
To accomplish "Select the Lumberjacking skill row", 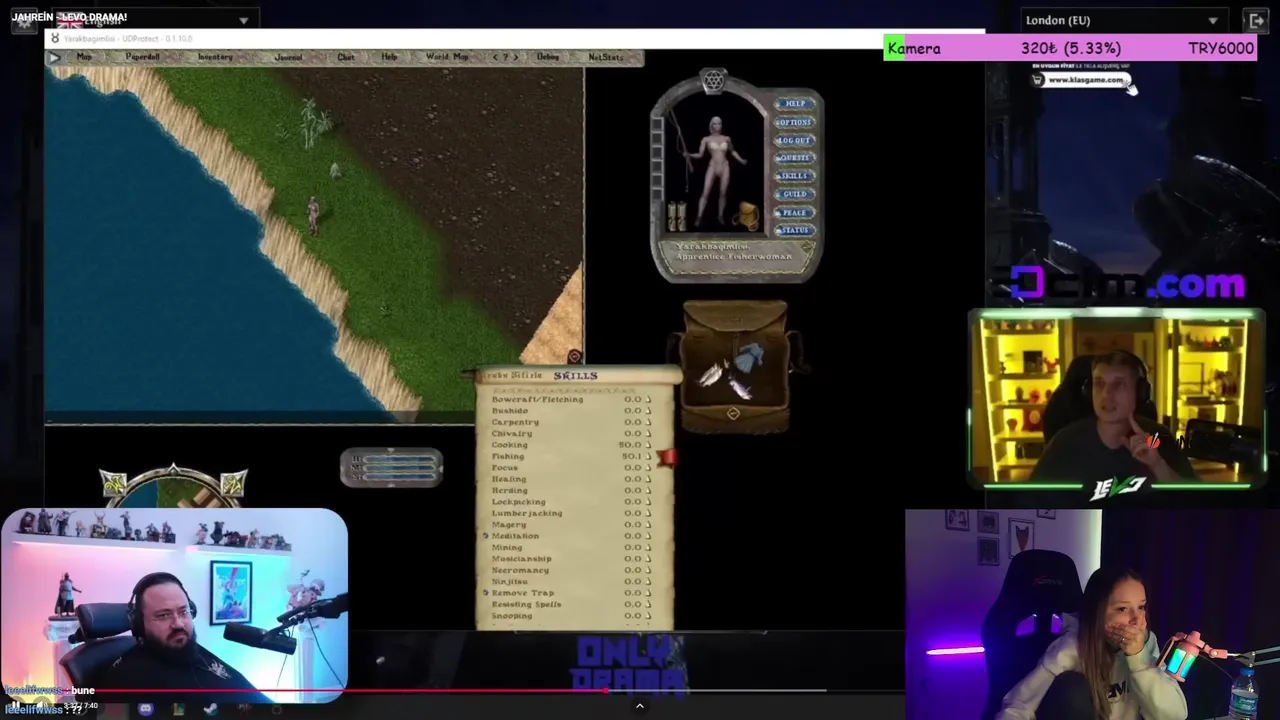I will pos(570,513).
